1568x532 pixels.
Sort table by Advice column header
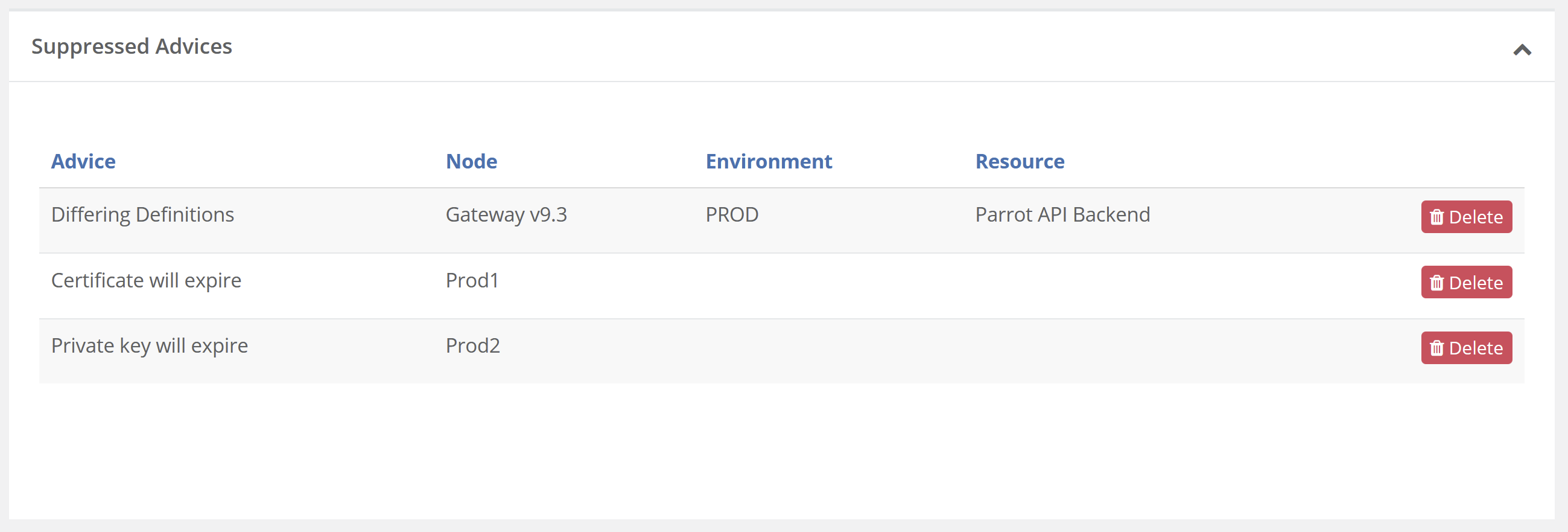pyautogui.click(x=83, y=161)
